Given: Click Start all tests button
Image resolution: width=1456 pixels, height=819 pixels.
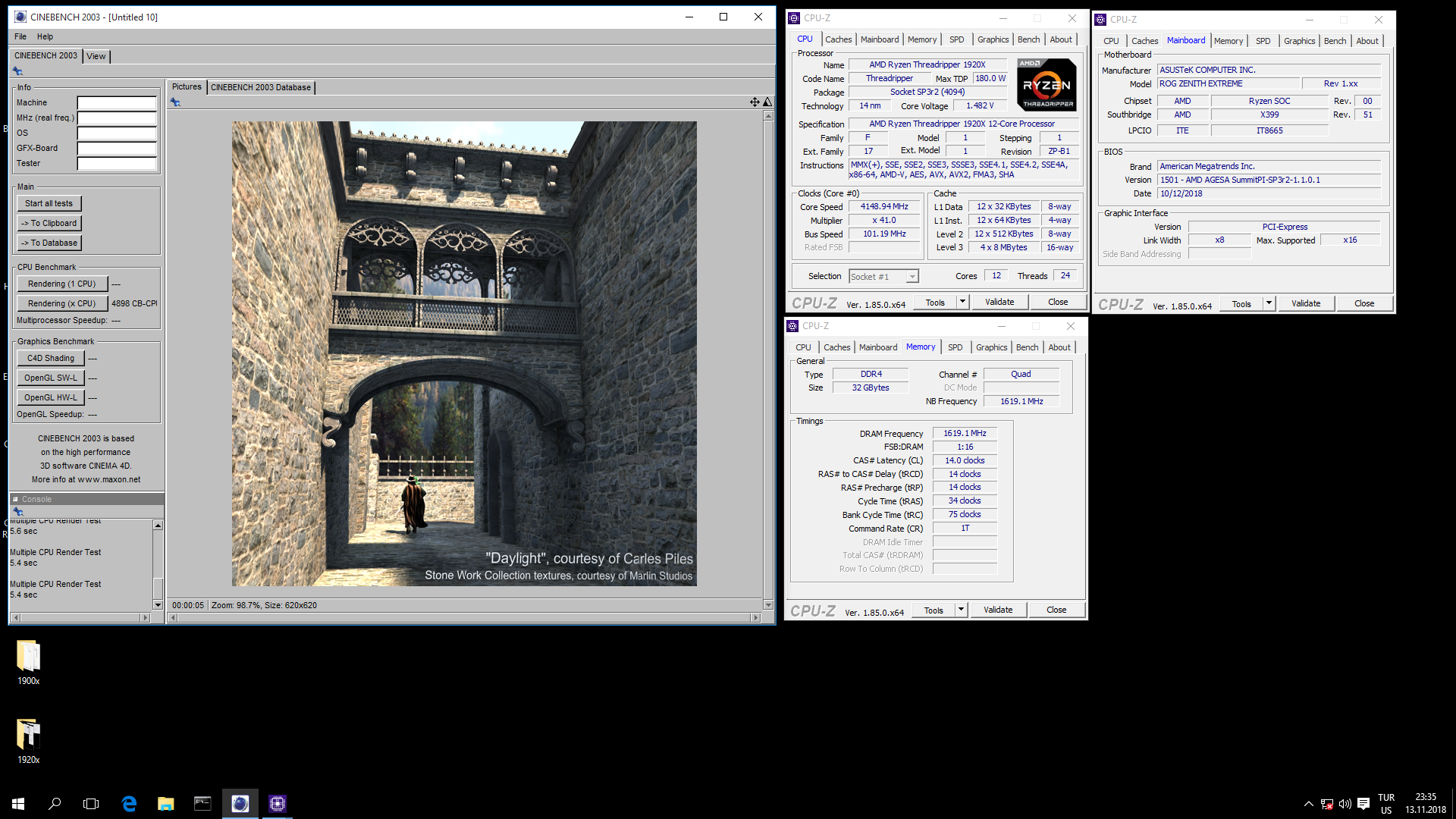Looking at the screenshot, I should coord(49,203).
